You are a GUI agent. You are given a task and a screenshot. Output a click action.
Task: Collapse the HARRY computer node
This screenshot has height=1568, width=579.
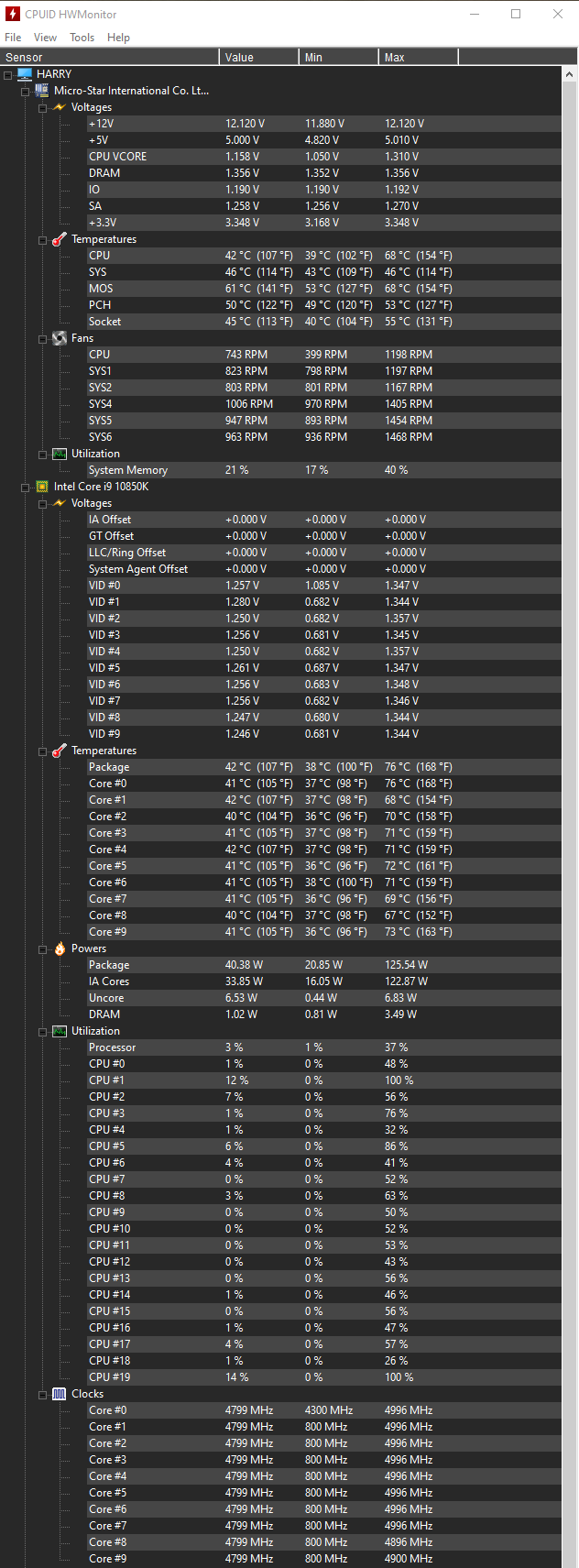pyautogui.click(x=8, y=74)
